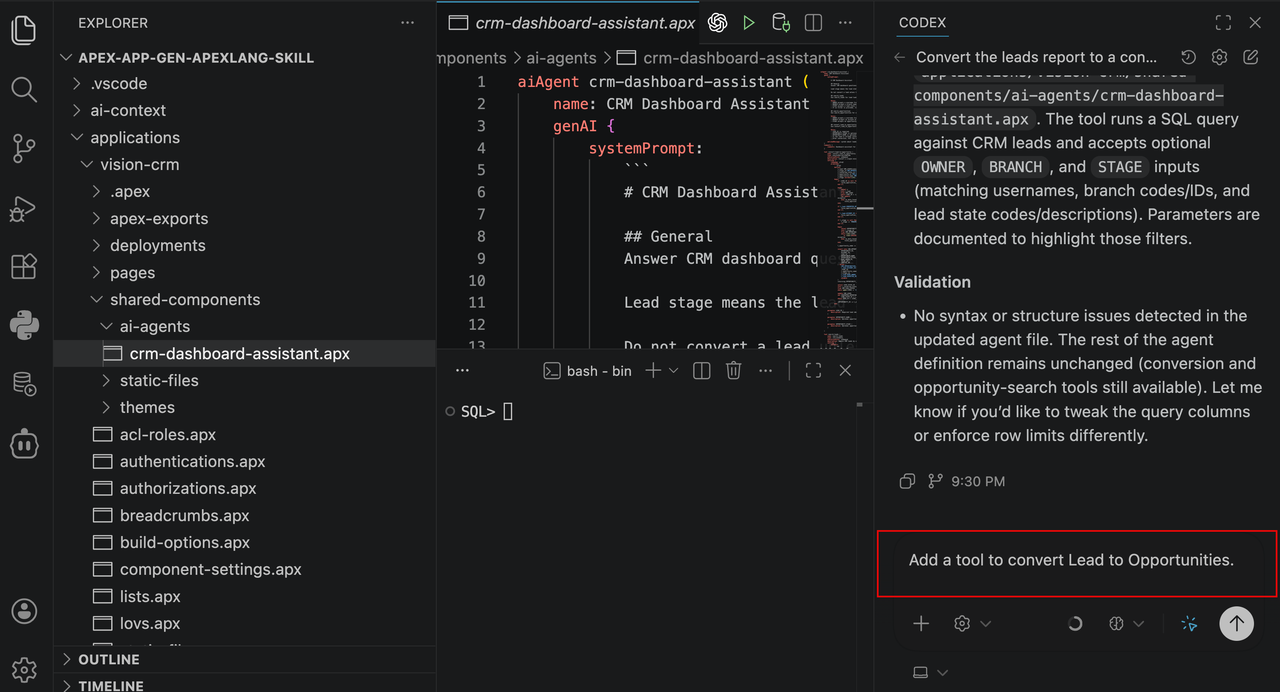Screen dimensions: 1280x692
Task: Click the SQL> terminal prompt area
Action: coord(478,411)
